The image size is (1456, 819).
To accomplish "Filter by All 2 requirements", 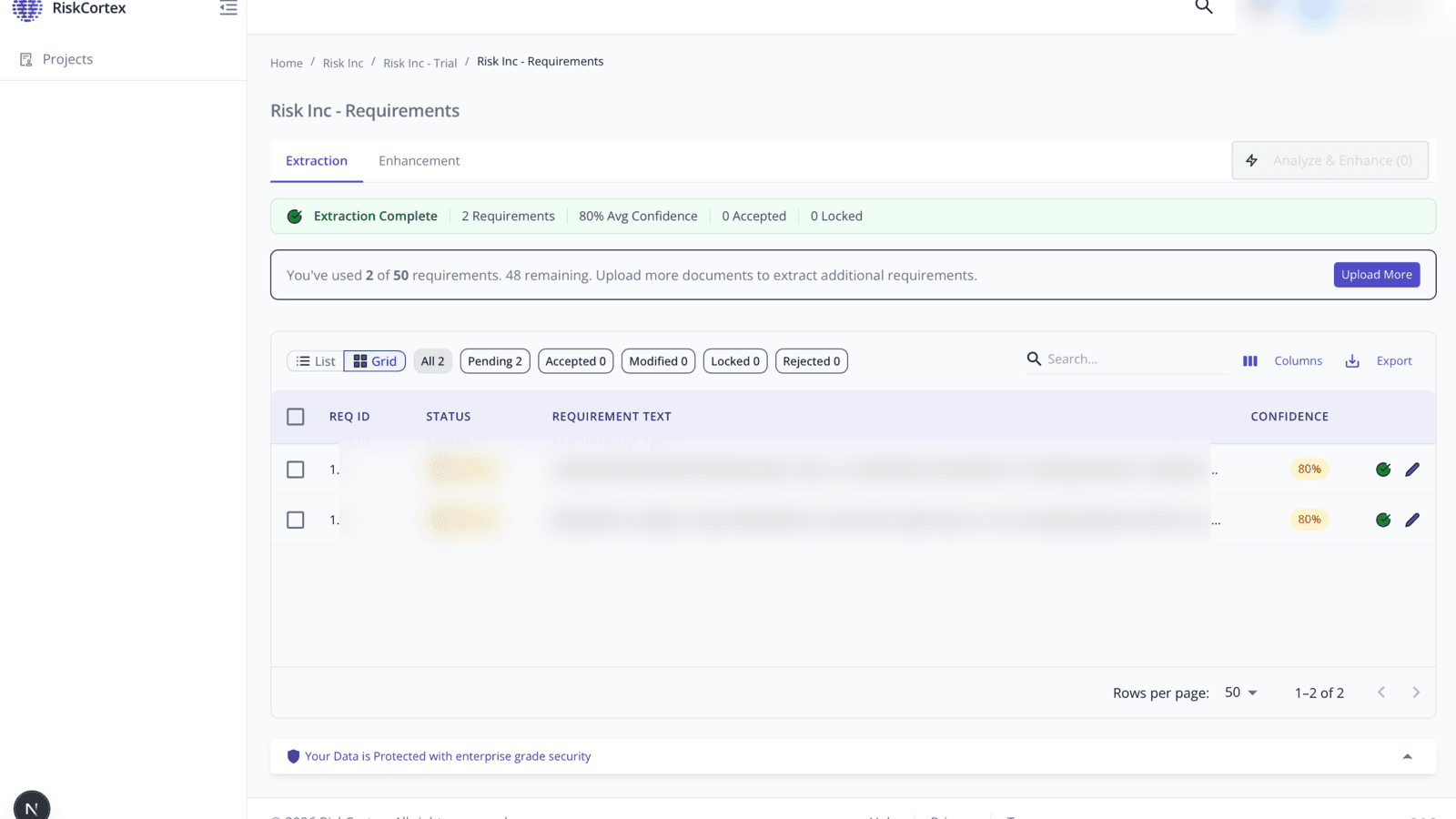I will (432, 361).
